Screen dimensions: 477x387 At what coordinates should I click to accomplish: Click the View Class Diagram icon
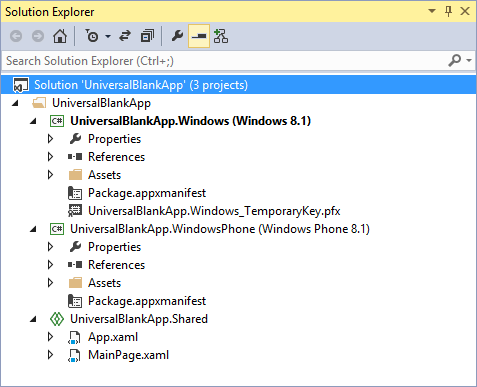point(221,36)
